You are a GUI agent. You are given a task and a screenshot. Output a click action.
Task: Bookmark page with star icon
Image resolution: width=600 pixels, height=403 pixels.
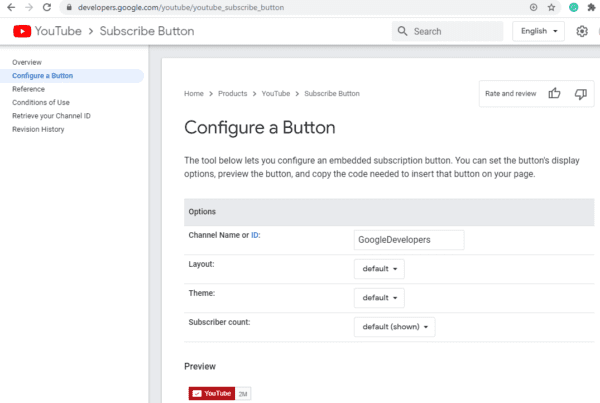[x=551, y=7]
